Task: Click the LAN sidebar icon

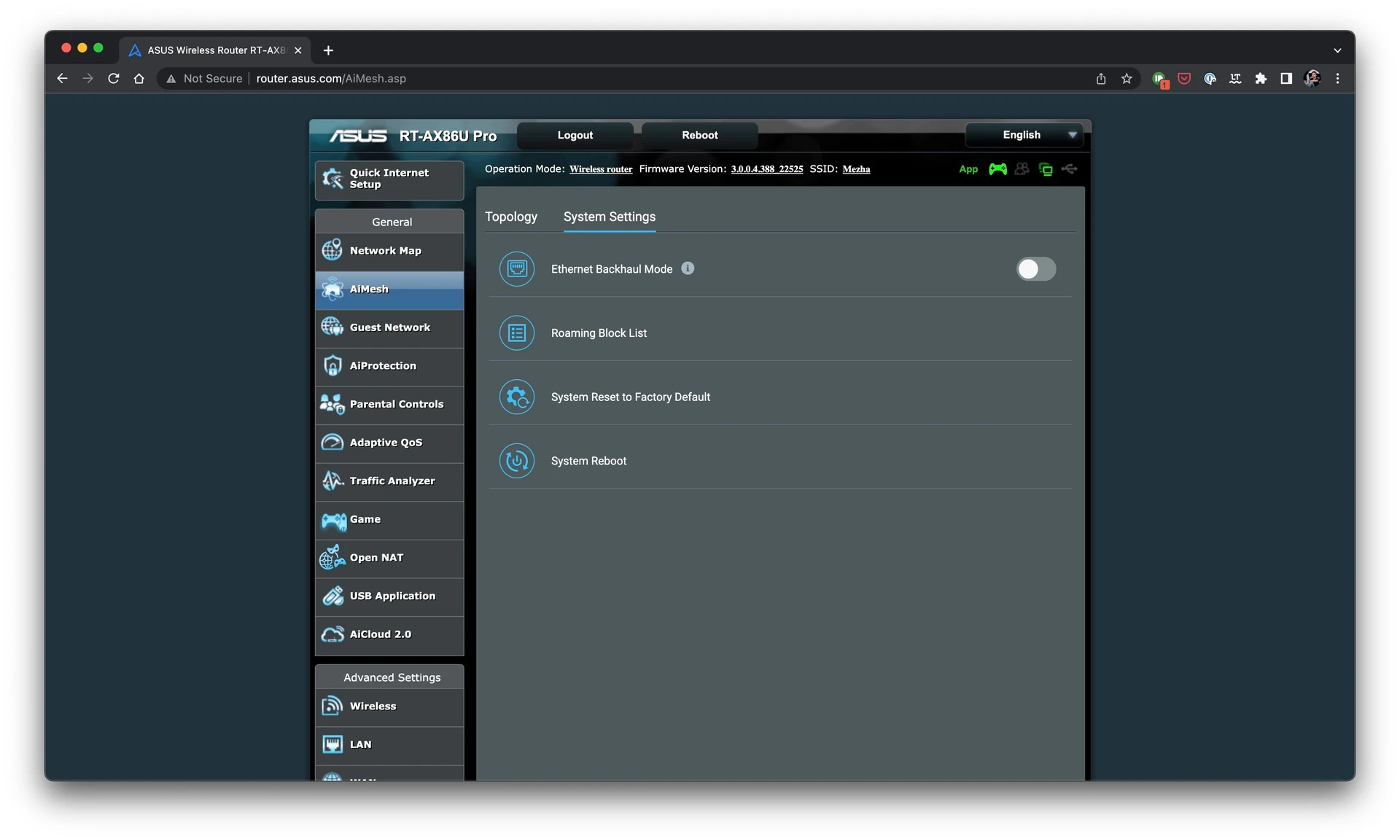Action: point(332,744)
